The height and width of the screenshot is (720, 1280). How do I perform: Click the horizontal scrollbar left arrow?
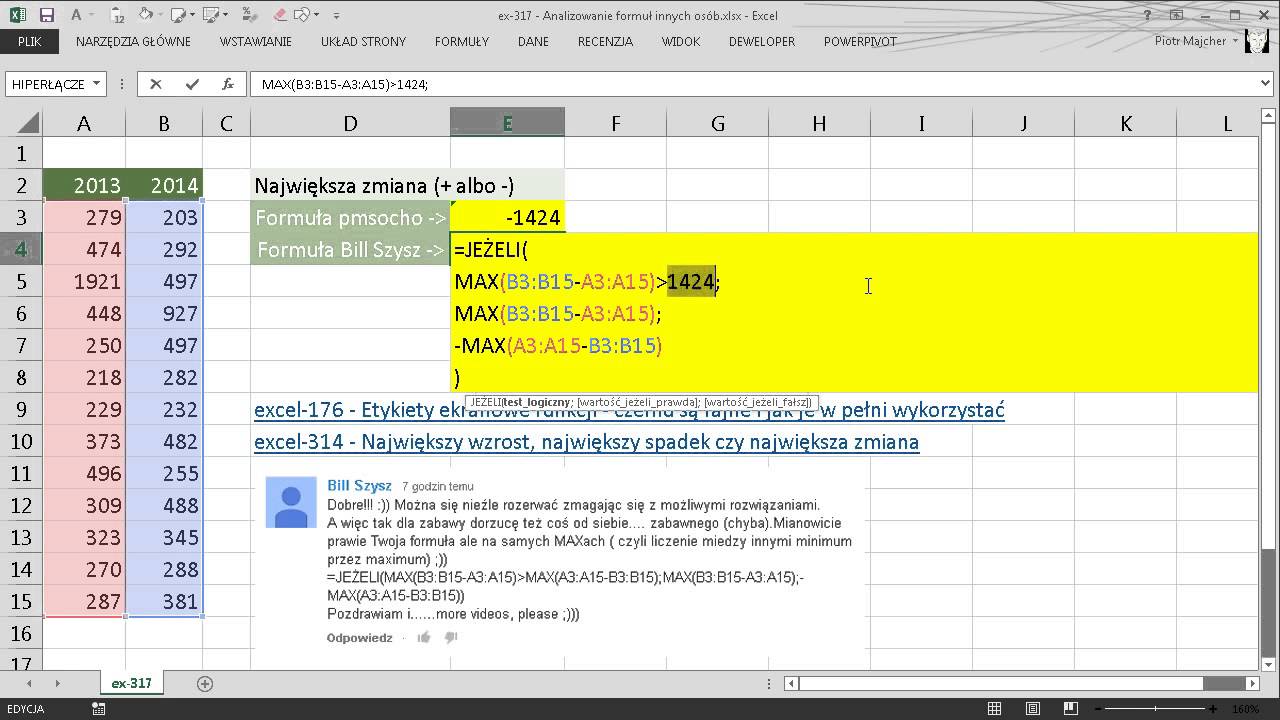tap(791, 684)
